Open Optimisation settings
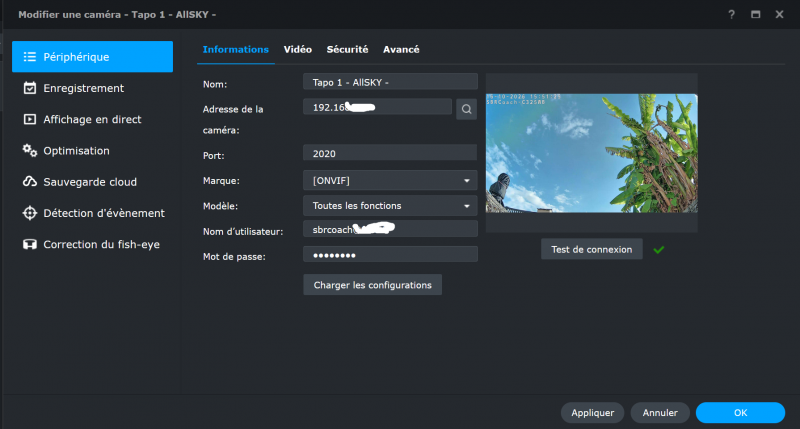 click(x=92, y=150)
